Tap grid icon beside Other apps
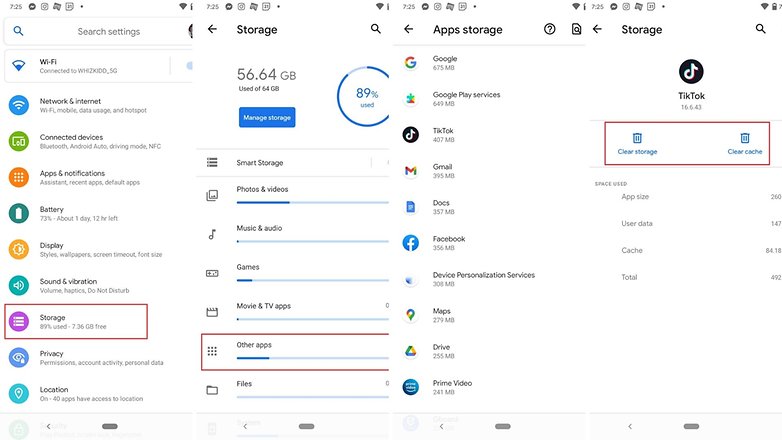 point(212,351)
